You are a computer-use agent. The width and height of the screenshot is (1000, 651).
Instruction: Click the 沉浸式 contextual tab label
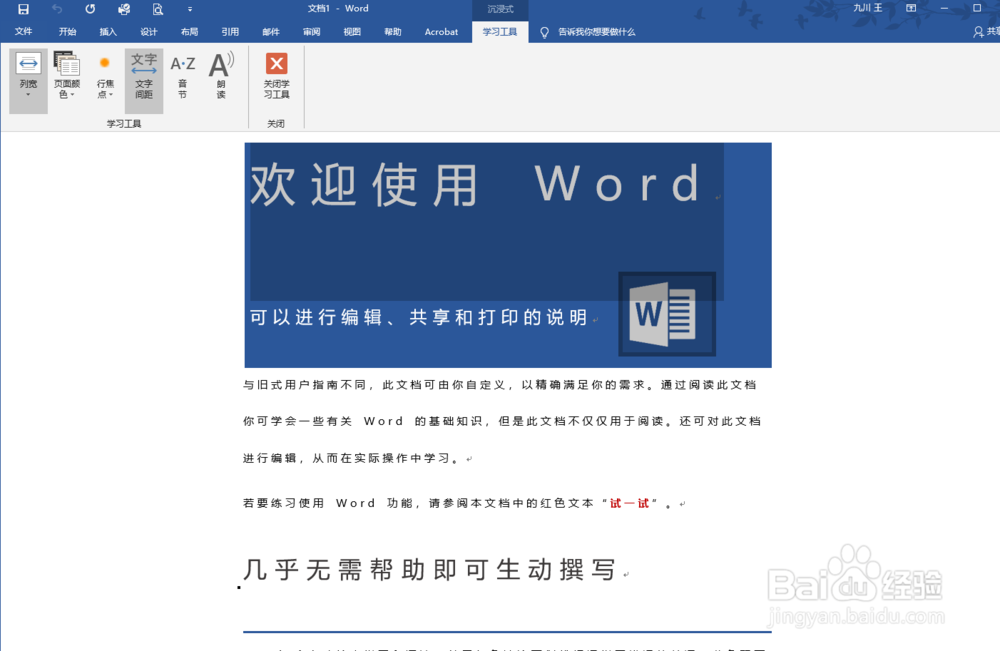[500, 9]
